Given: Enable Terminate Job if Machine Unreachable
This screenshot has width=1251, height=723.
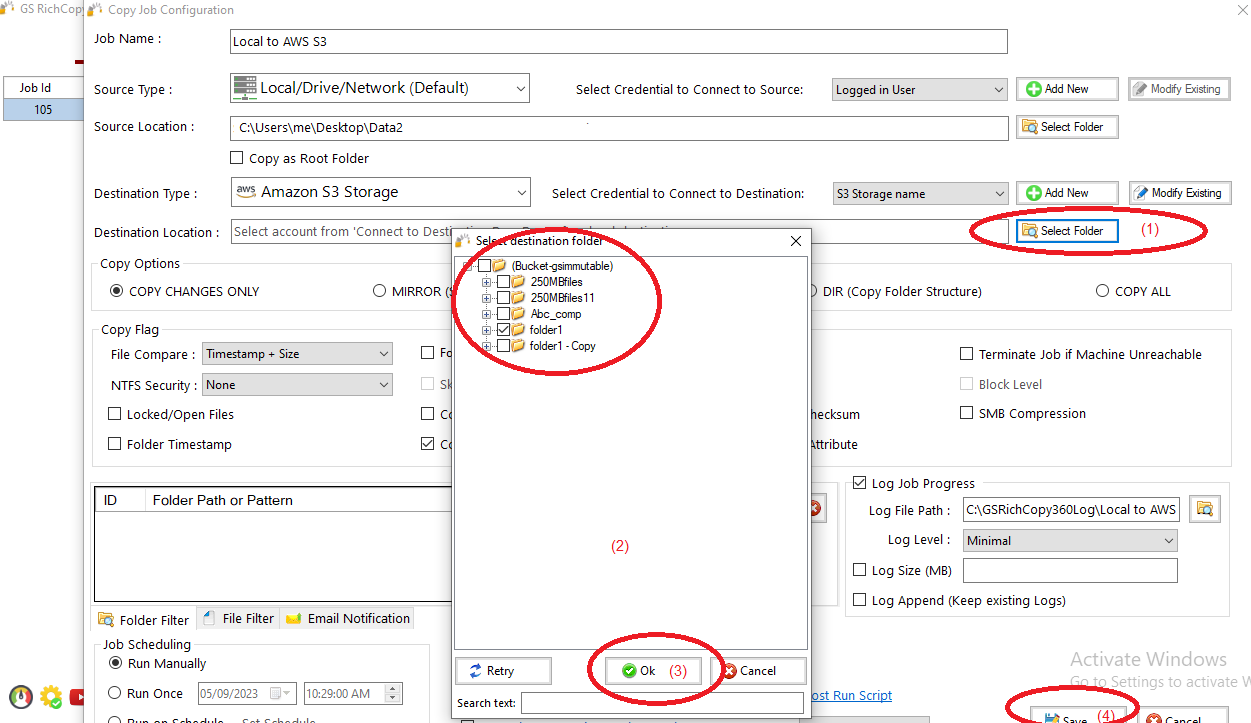Looking at the screenshot, I should tap(967, 354).
